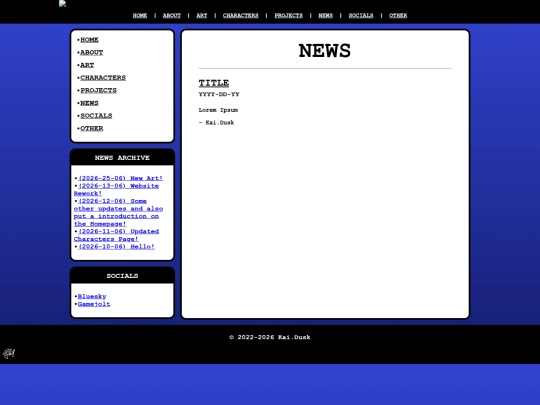The height and width of the screenshot is (405, 540).
Task: Go to HOME from the sidebar list
Action: (89, 40)
